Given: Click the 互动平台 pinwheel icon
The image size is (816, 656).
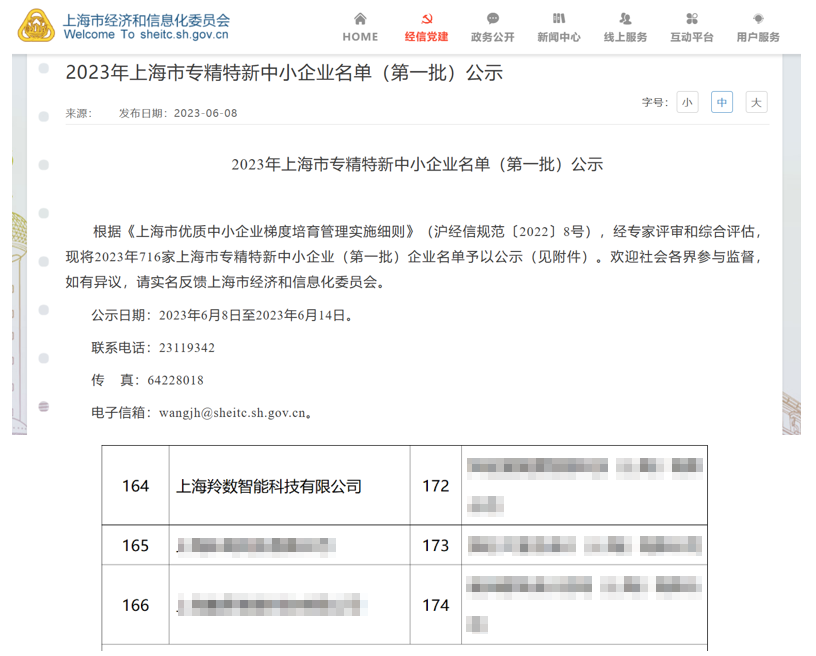Looking at the screenshot, I should click(691, 17).
